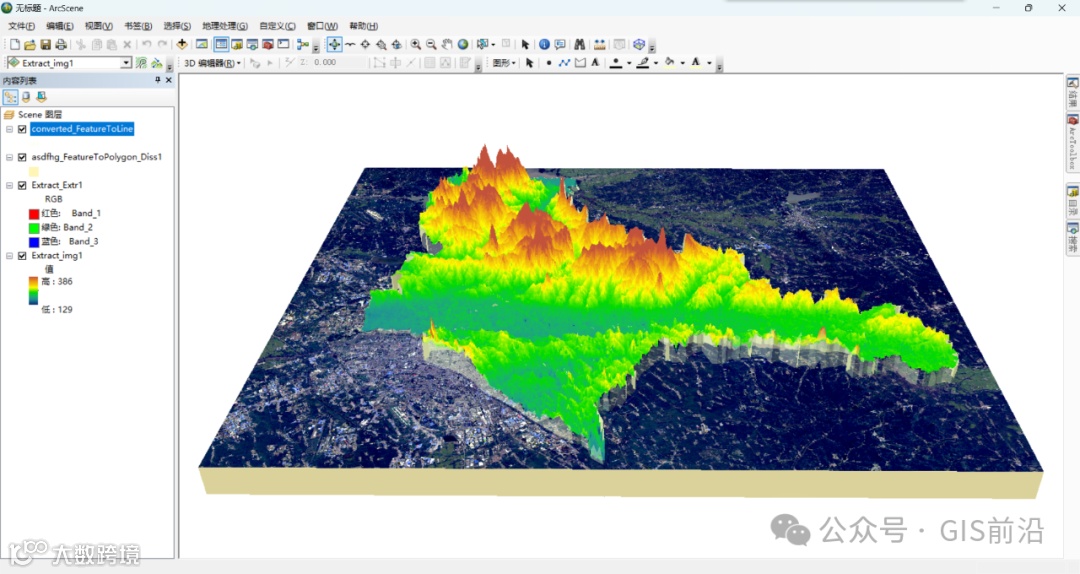Open the fill color bucket dropdown arrow
Image resolution: width=1080 pixels, height=574 pixels.
click(682, 63)
